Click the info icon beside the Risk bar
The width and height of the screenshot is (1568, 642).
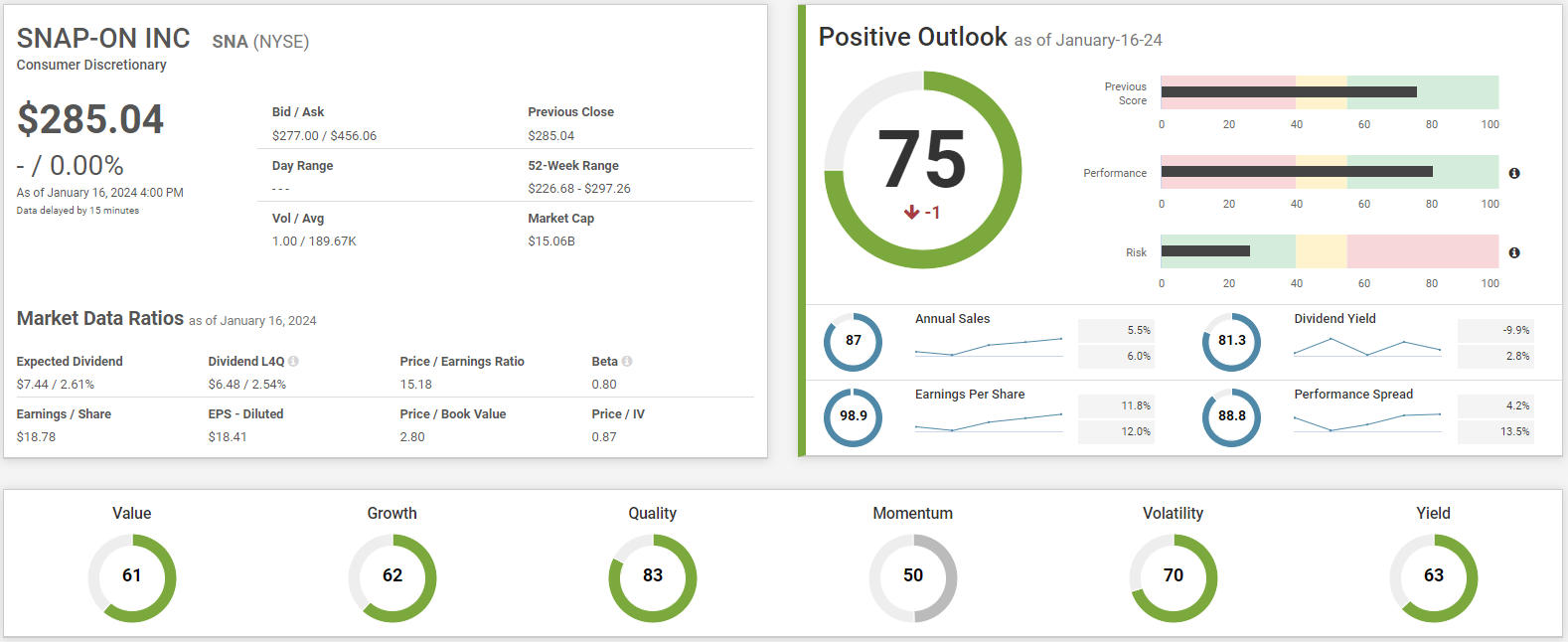point(1514,252)
